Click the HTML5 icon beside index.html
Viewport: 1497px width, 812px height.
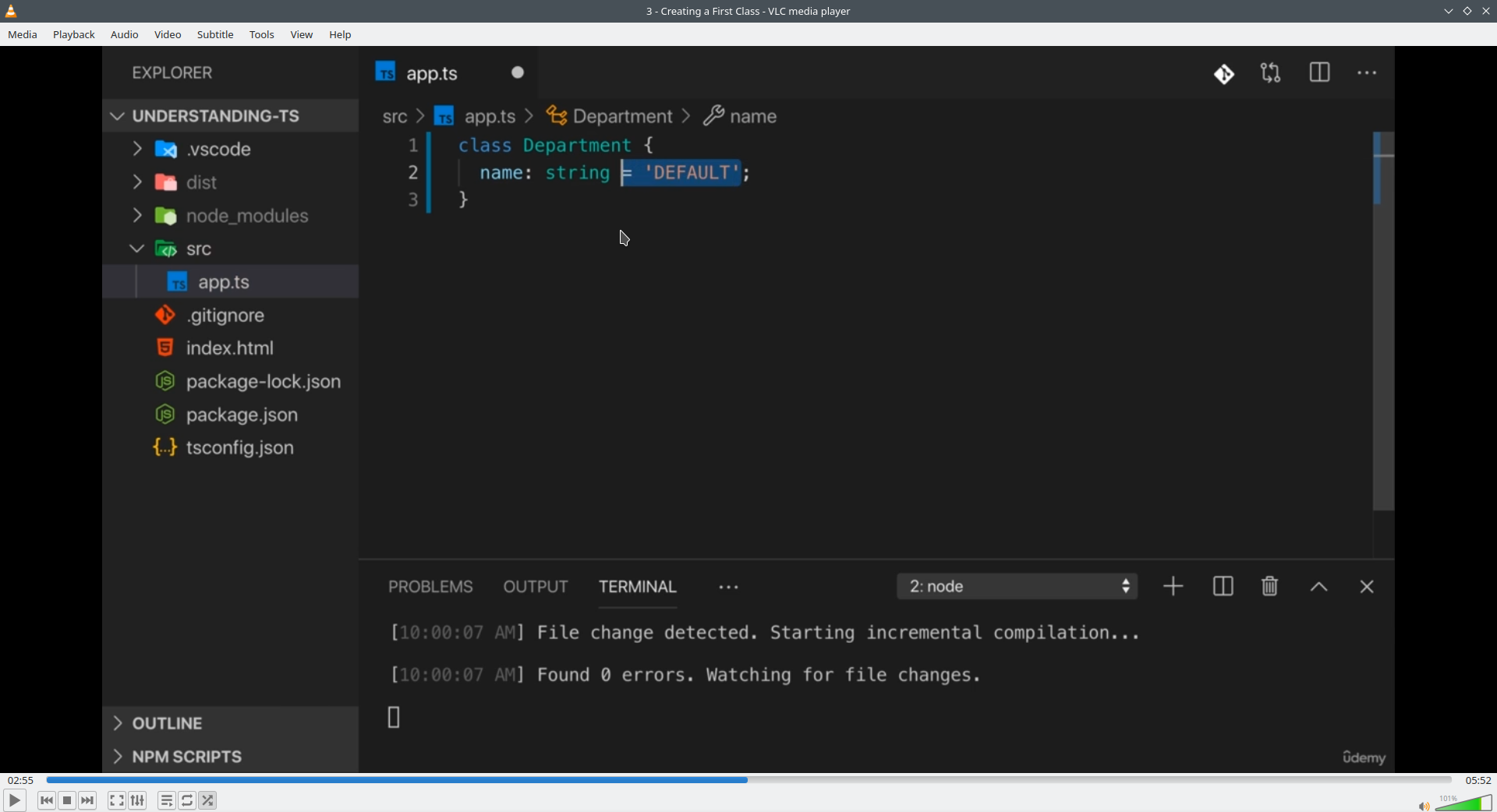point(165,348)
